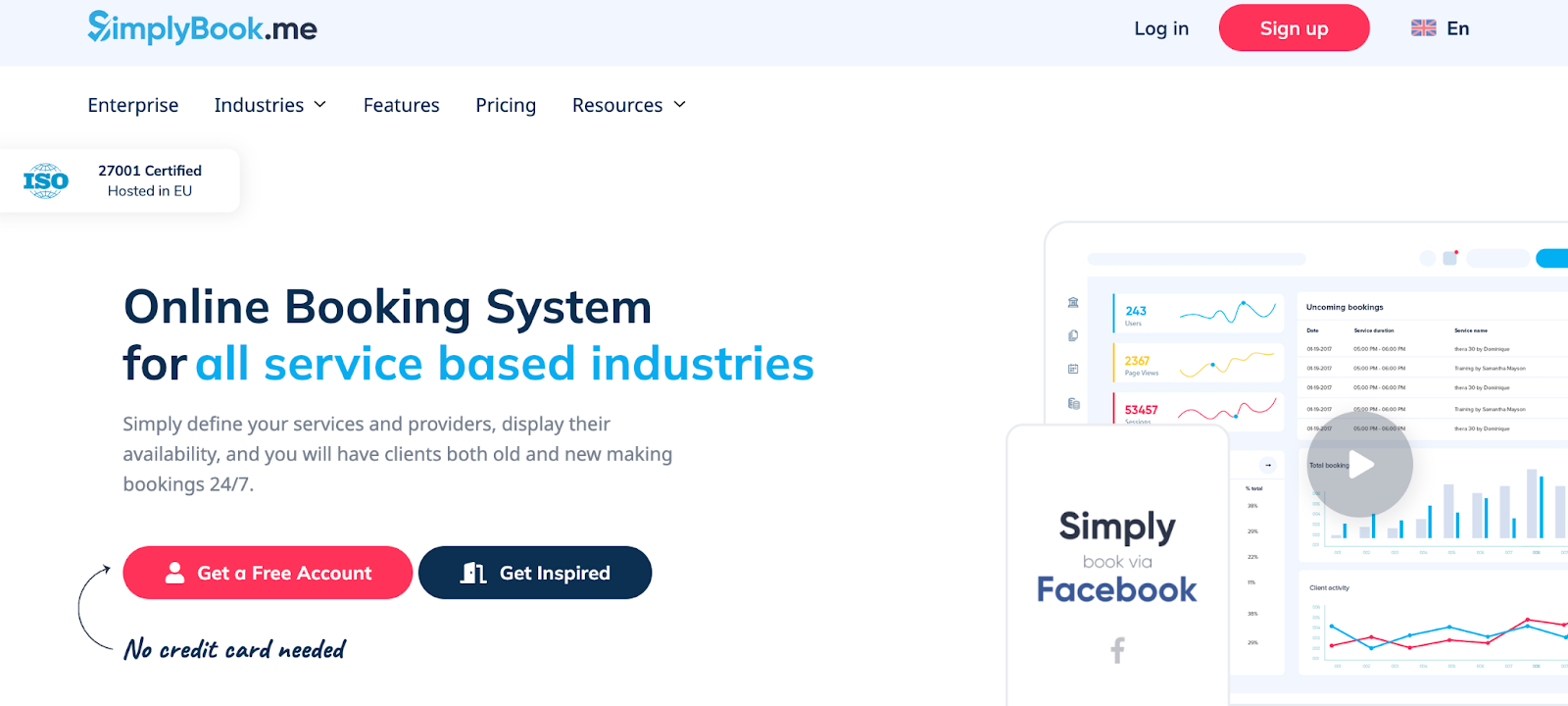Open the En language selector
Image resolution: width=1568 pixels, height=706 pixels.
(x=1441, y=28)
